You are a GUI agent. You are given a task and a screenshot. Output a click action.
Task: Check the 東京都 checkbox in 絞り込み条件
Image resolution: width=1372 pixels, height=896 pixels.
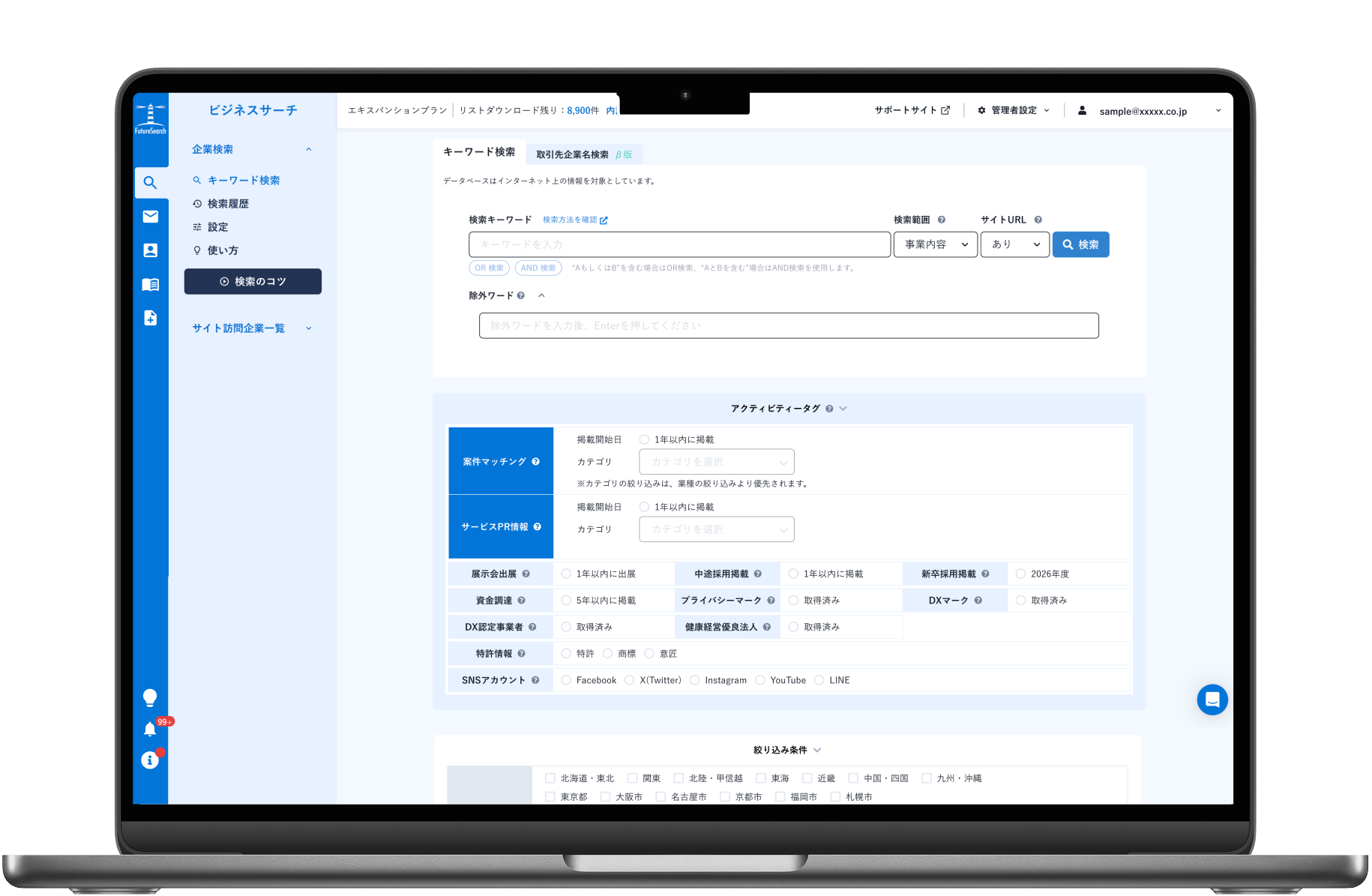click(x=551, y=797)
